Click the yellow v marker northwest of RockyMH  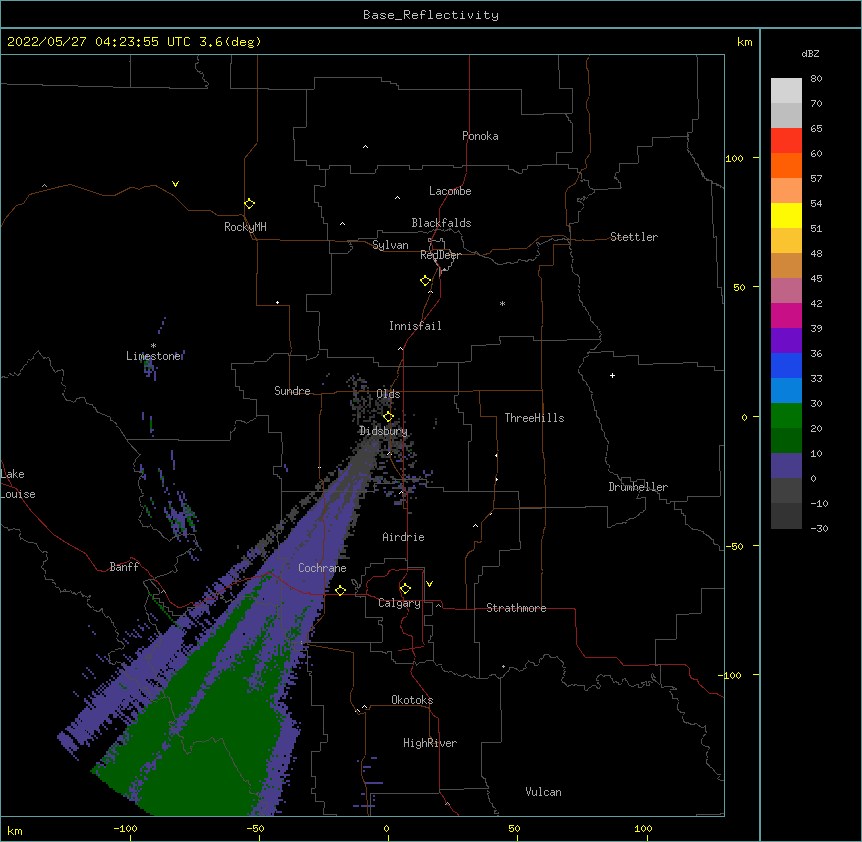175,184
